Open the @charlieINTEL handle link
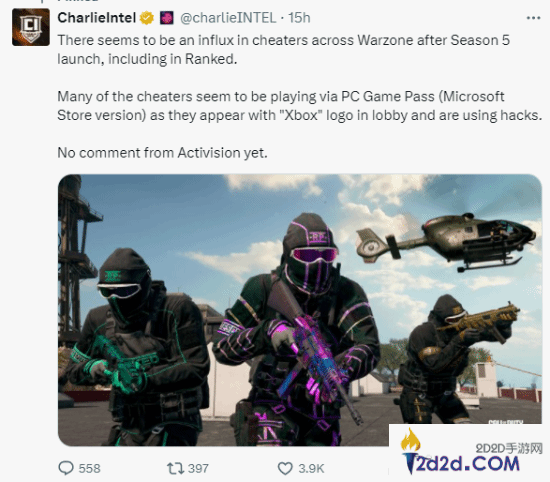This screenshot has width=550, height=482. point(228,18)
